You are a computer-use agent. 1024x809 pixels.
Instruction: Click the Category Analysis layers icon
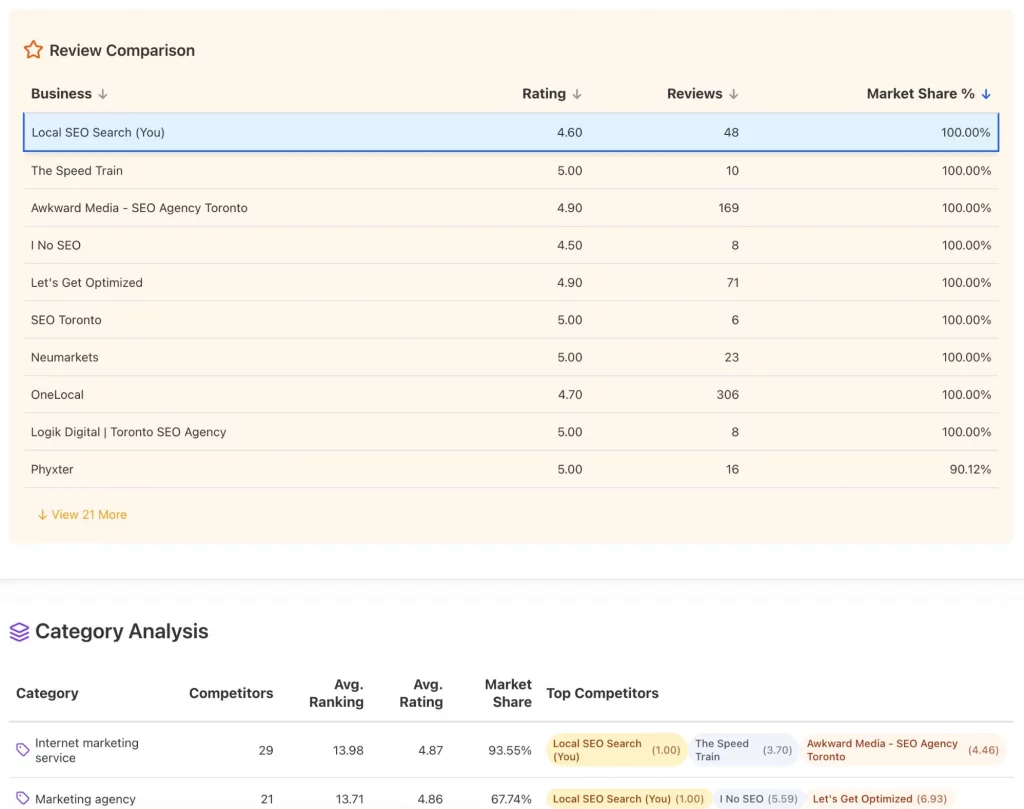pyautogui.click(x=20, y=631)
